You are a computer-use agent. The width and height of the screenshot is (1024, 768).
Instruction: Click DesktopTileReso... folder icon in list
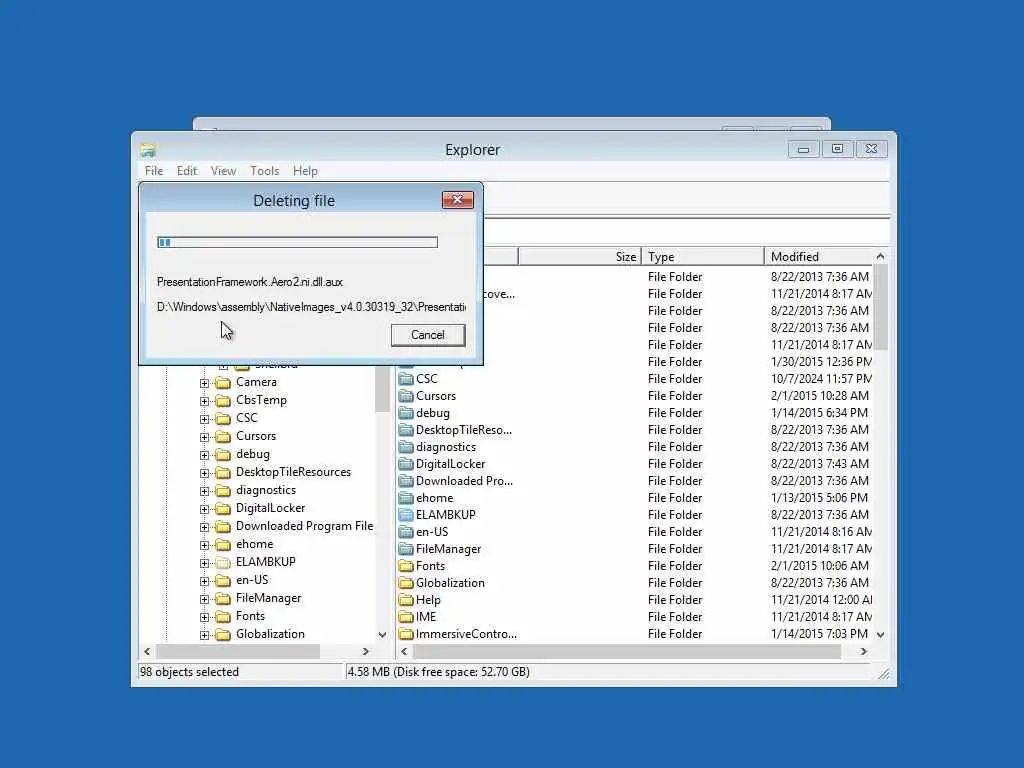[x=406, y=430]
